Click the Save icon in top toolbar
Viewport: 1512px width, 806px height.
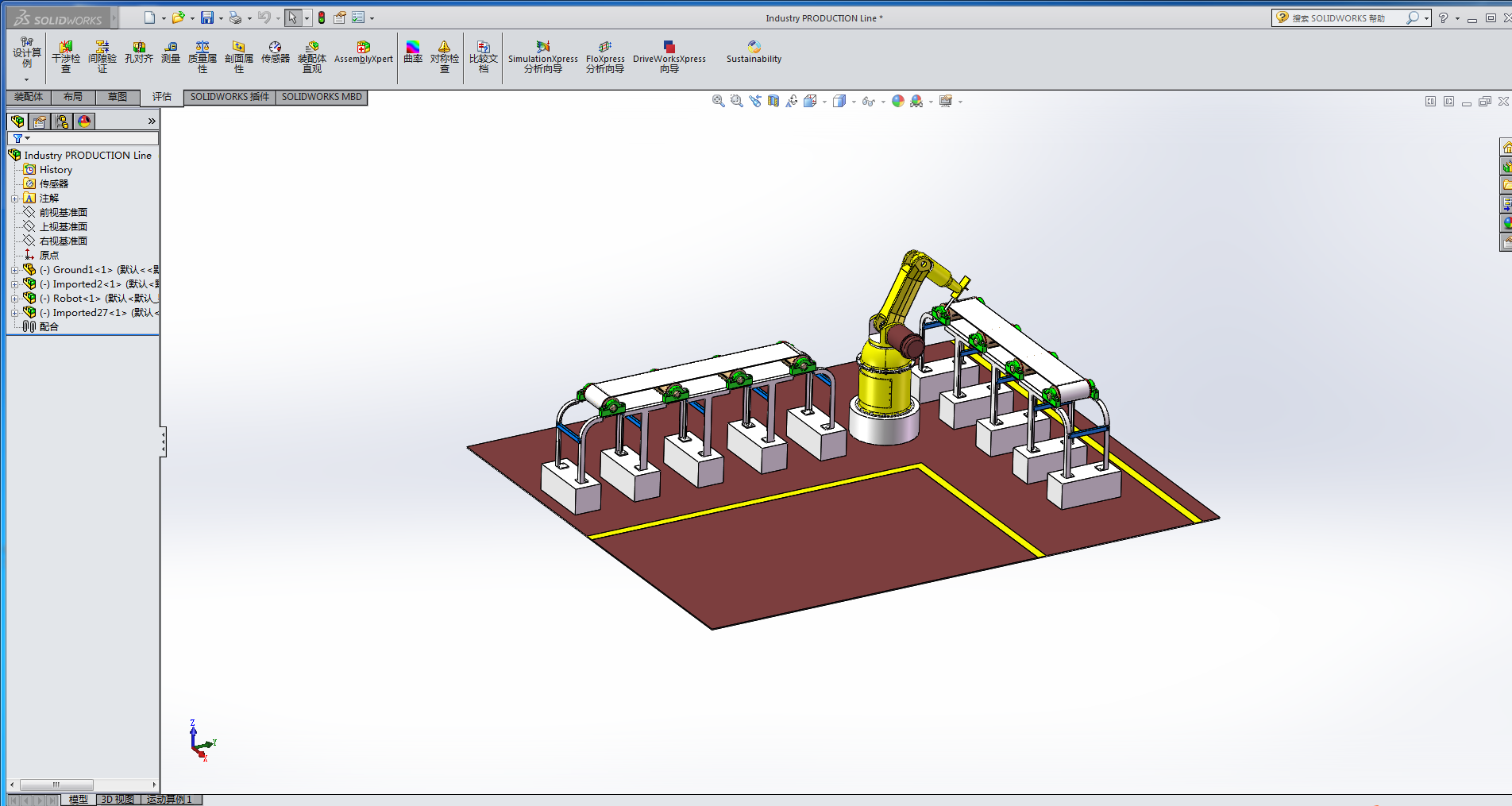tap(206, 17)
